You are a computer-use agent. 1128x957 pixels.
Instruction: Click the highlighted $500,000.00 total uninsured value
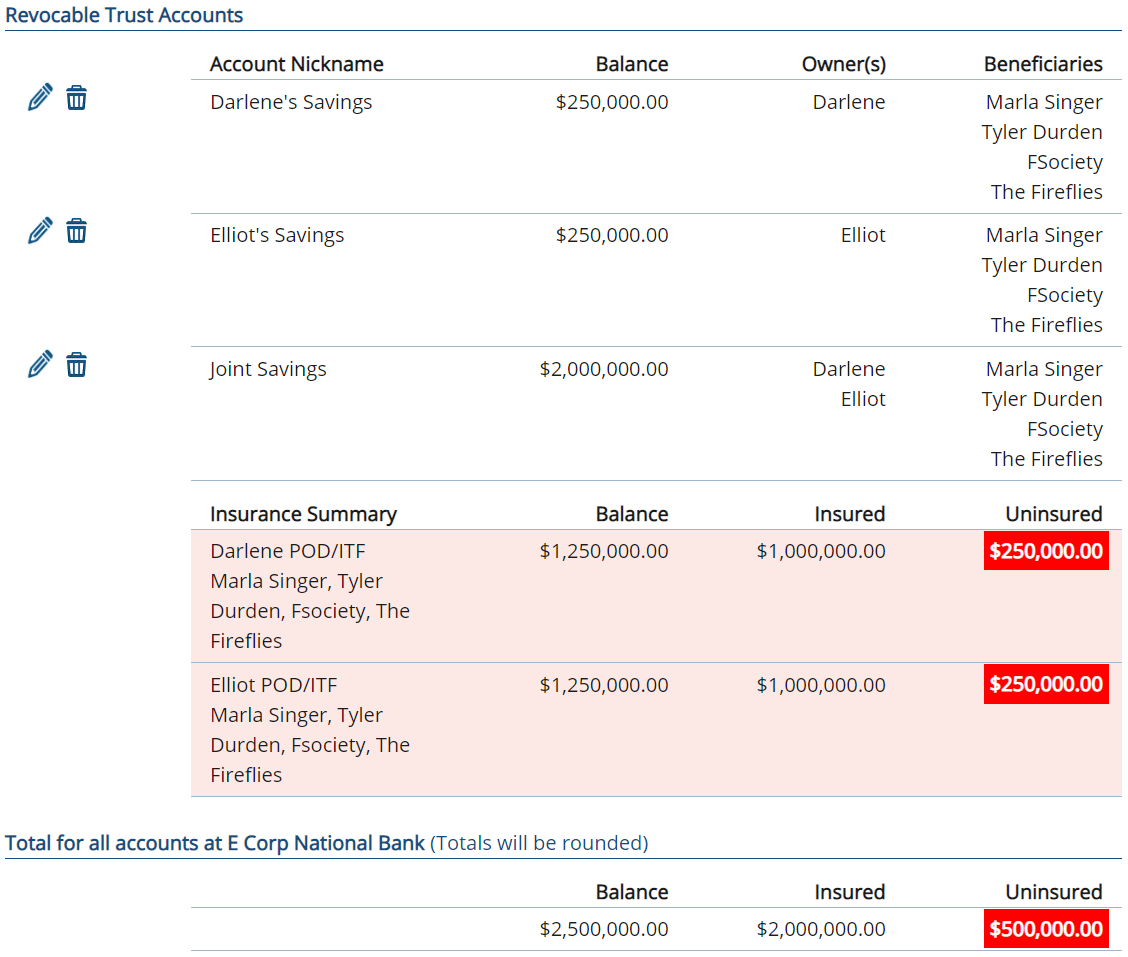(x=1046, y=928)
